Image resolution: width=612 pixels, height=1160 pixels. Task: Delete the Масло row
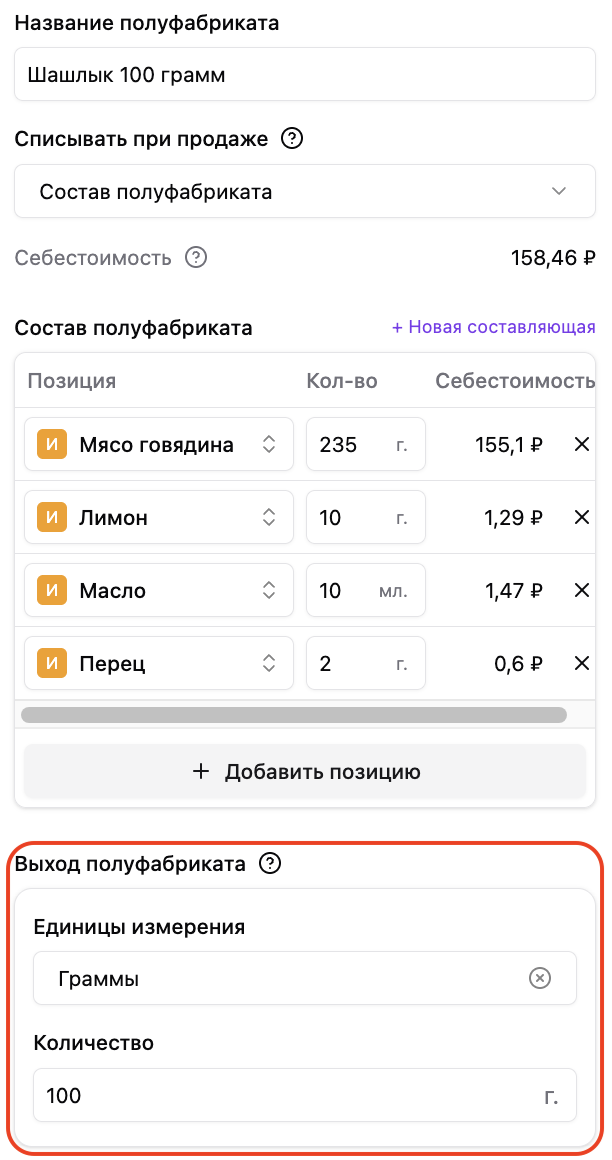coord(582,590)
